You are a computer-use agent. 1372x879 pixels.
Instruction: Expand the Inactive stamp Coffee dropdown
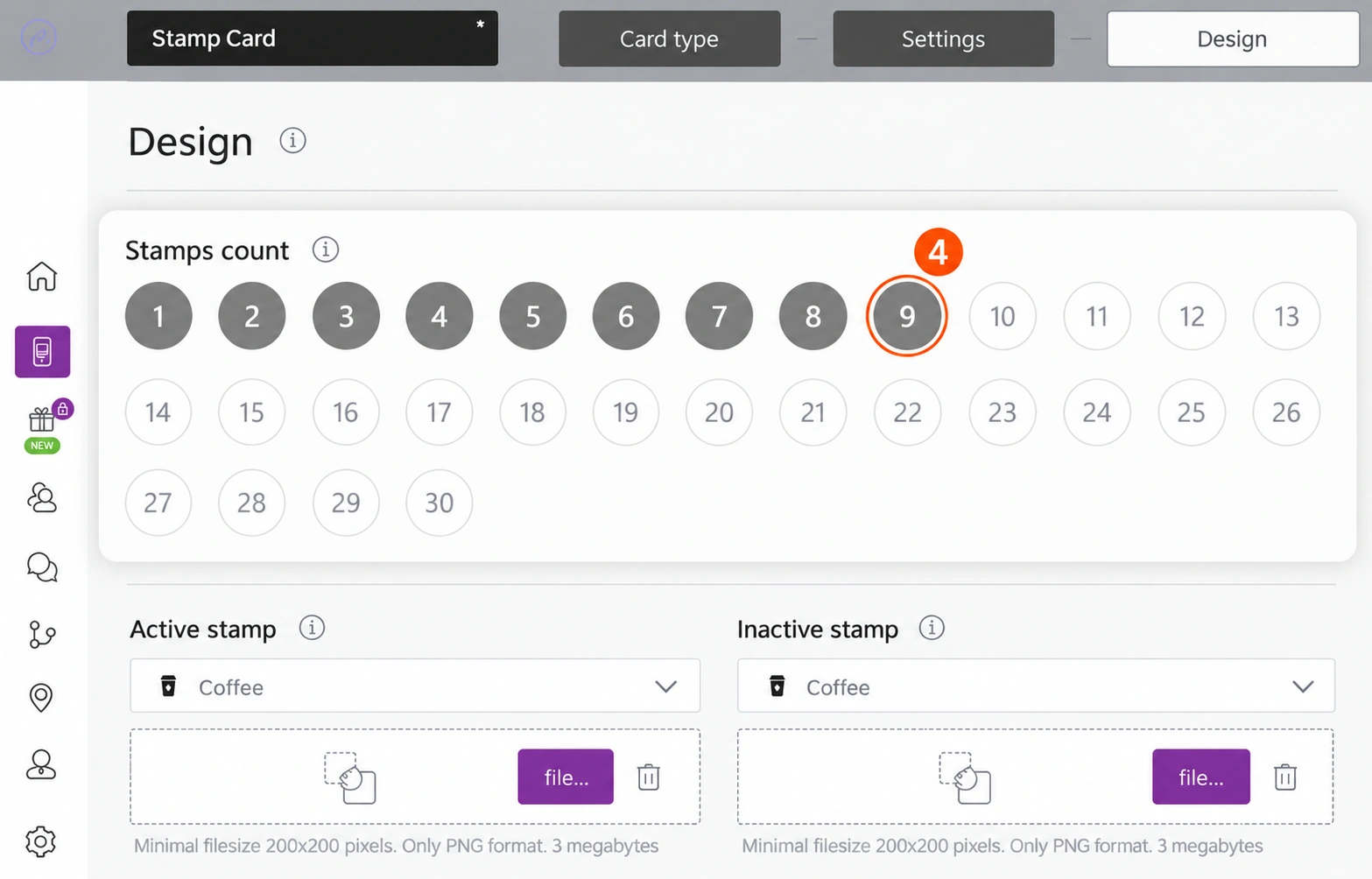pos(1036,686)
